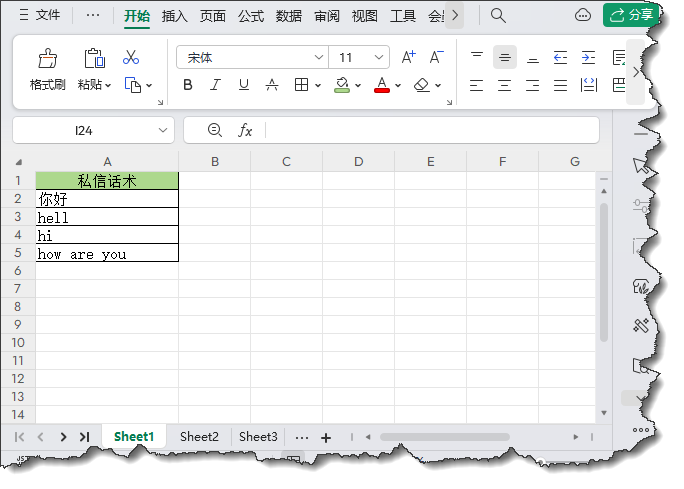
Task: Toggle bold formatting
Action: click(x=188, y=85)
